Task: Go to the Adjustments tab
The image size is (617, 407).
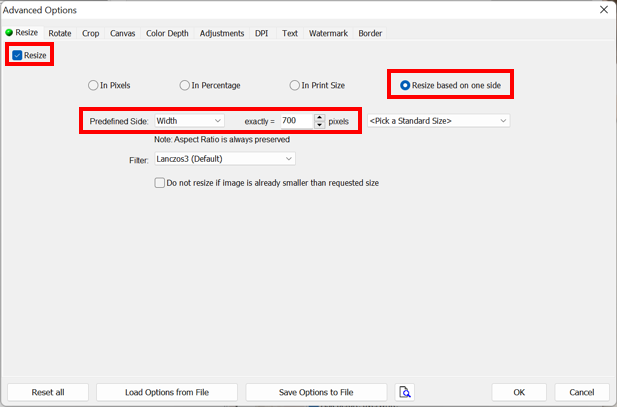Action: pyautogui.click(x=222, y=33)
